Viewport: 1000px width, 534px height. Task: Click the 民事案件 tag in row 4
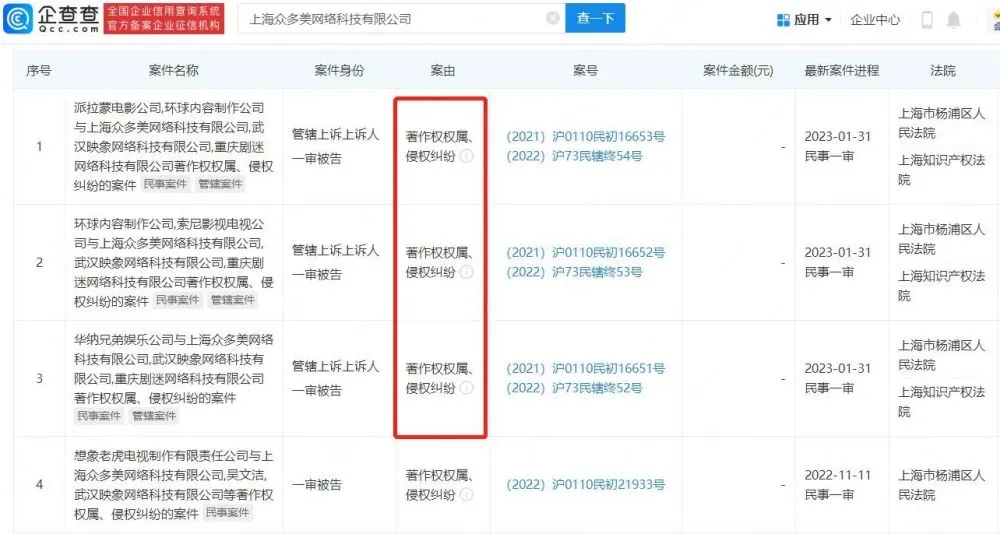(x=228, y=512)
